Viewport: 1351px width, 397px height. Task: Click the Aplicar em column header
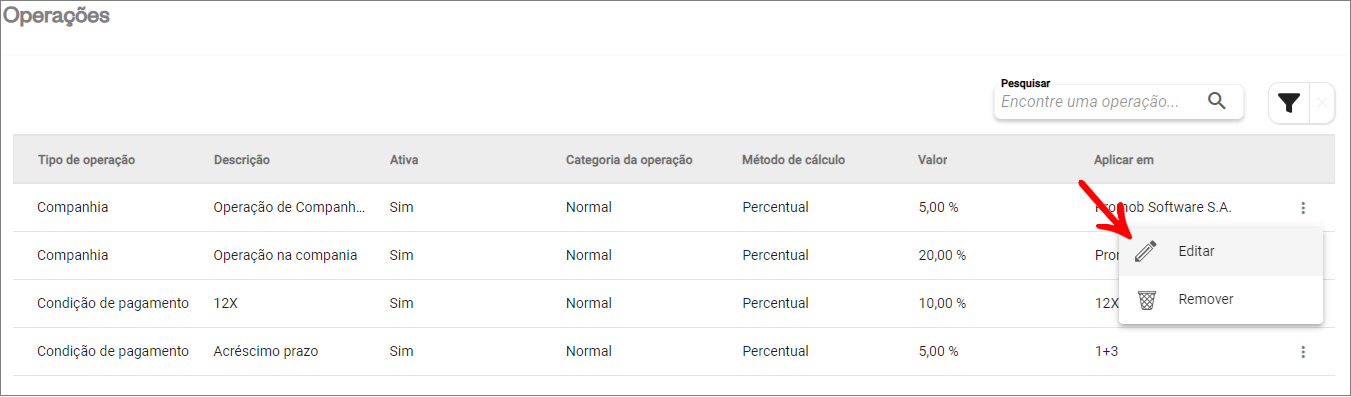(x=1124, y=160)
